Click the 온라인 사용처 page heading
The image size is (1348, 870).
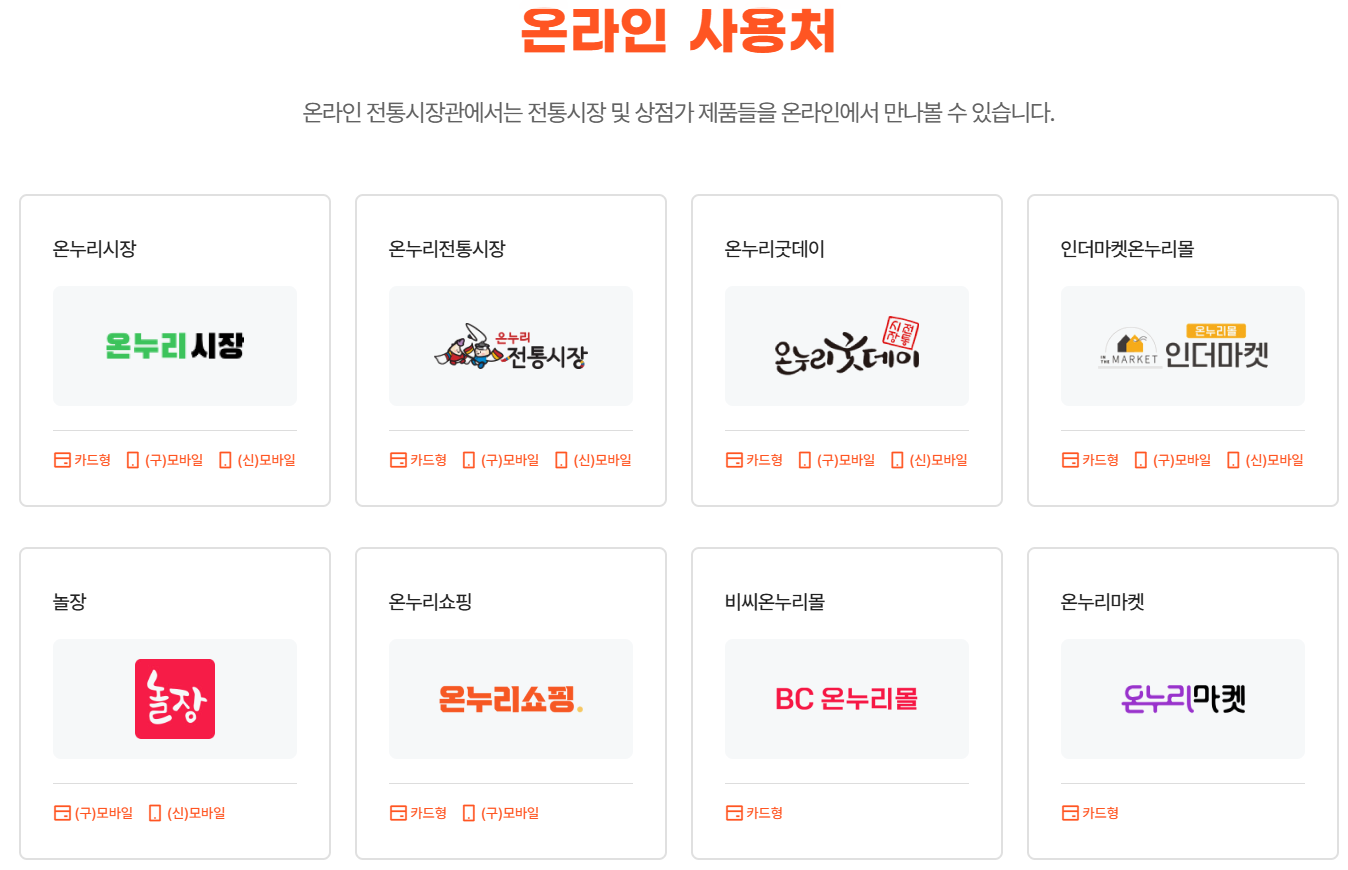(x=678, y=31)
